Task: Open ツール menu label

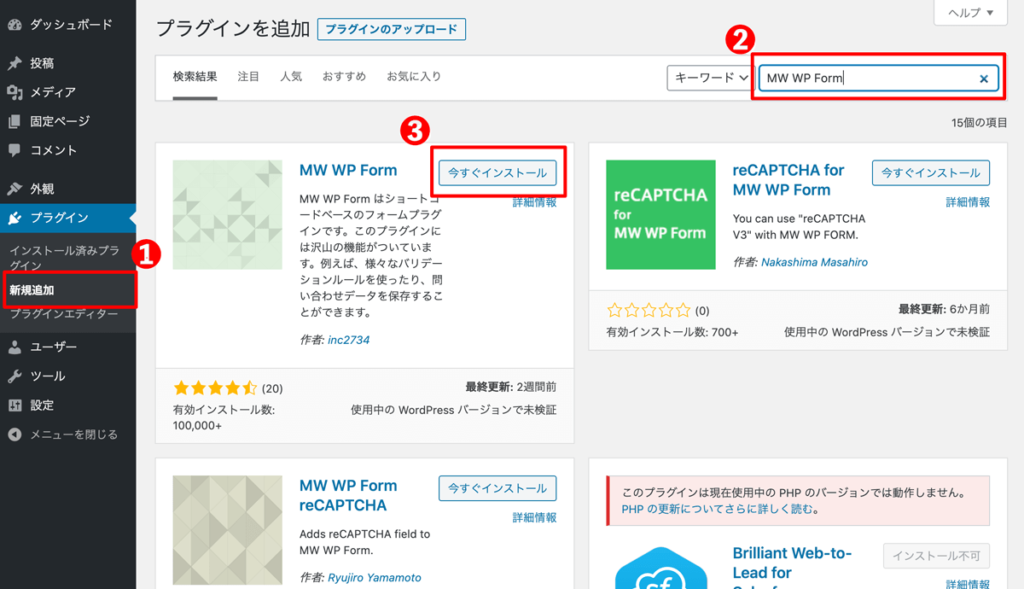Action: point(48,376)
